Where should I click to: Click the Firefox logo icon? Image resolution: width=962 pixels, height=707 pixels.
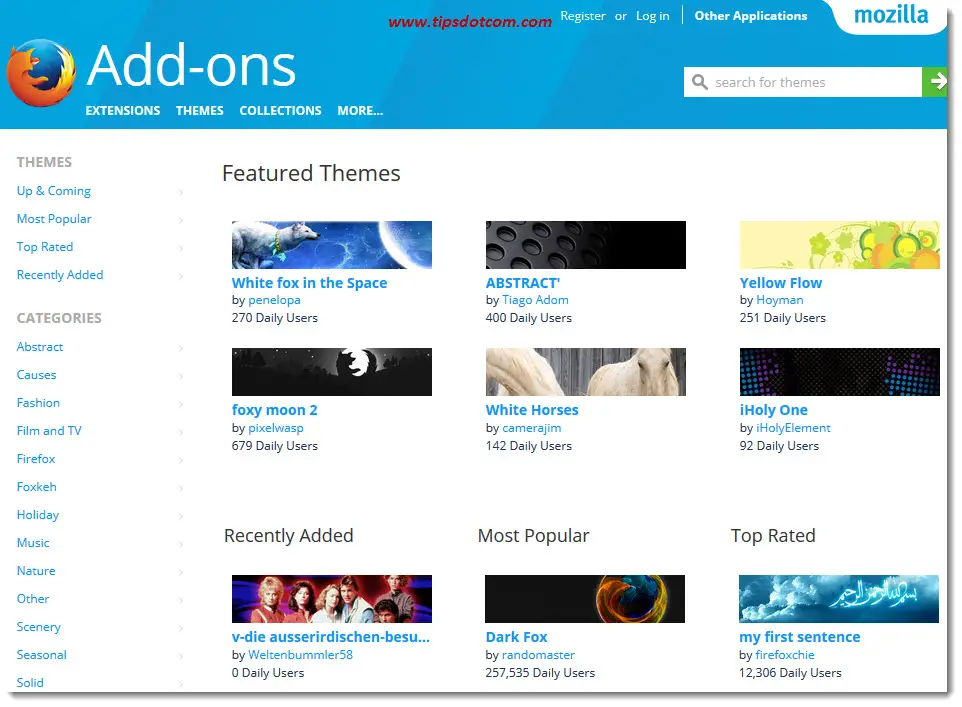coord(41,72)
